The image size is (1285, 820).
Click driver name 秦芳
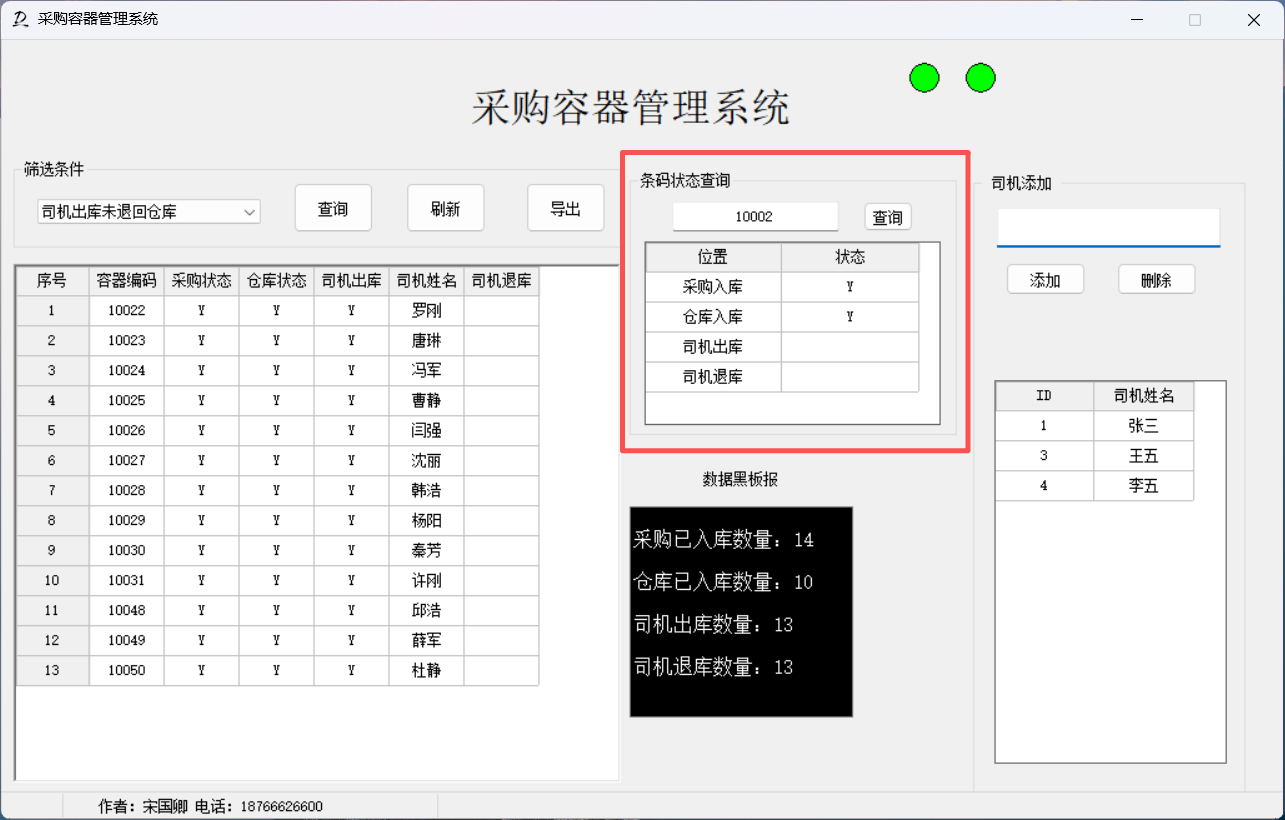click(427, 551)
